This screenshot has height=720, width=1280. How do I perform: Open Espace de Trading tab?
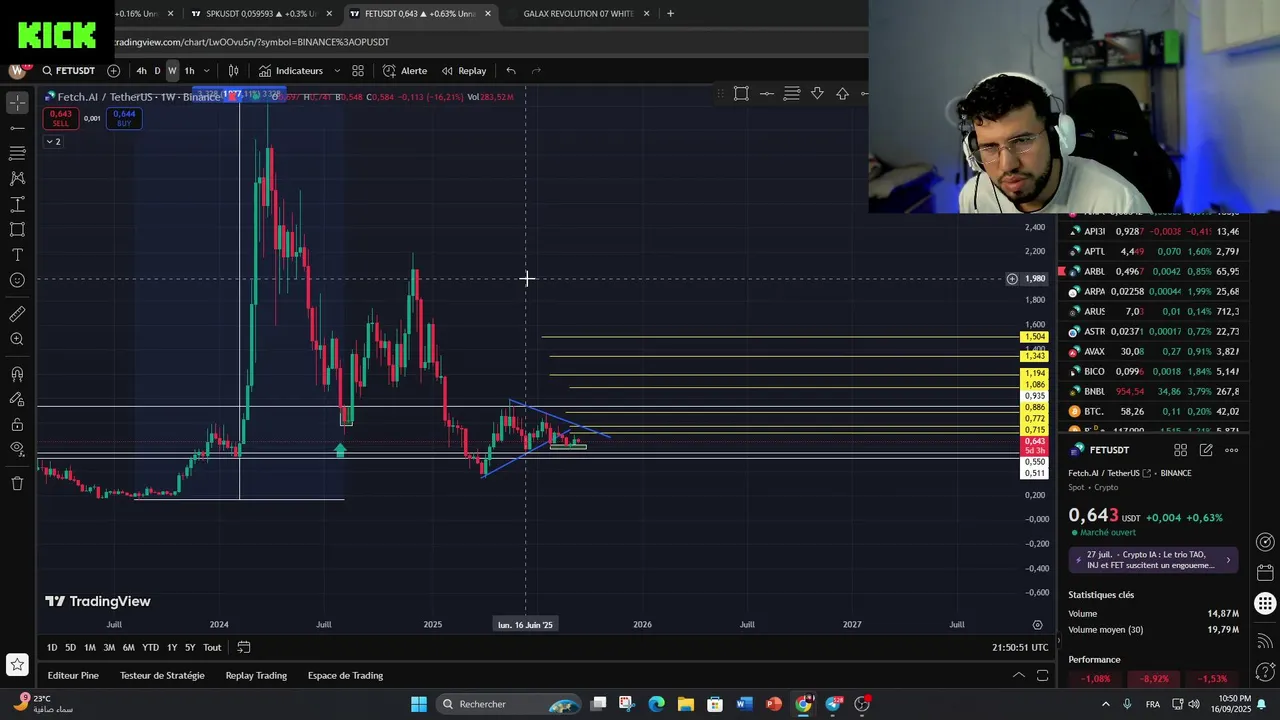(x=345, y=676)
